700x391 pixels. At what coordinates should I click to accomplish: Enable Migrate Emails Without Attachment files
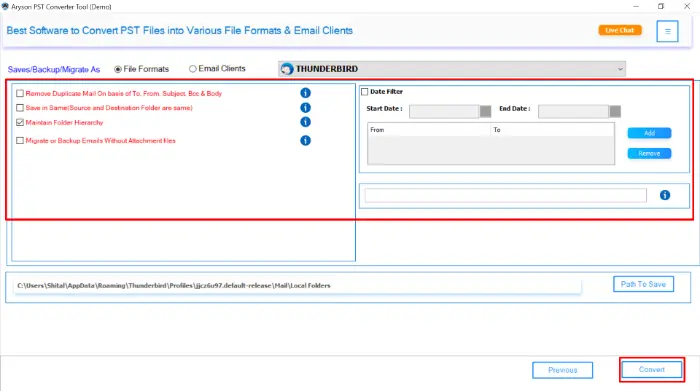(20, 141)
